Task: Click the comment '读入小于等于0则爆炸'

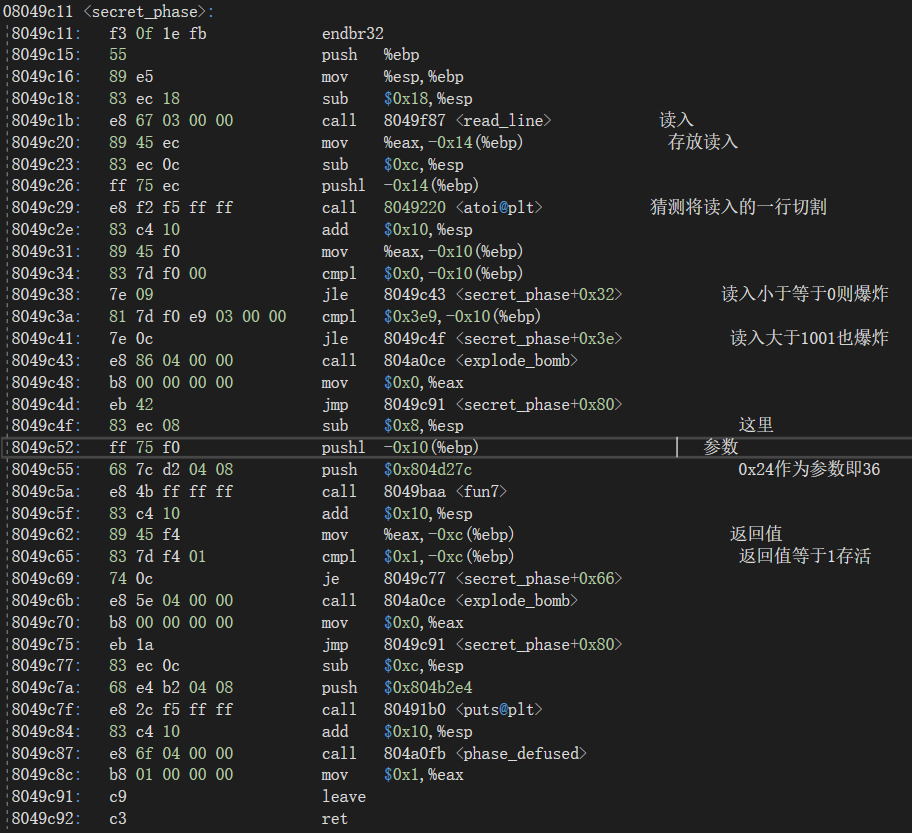Action: [x=804, y=294]
